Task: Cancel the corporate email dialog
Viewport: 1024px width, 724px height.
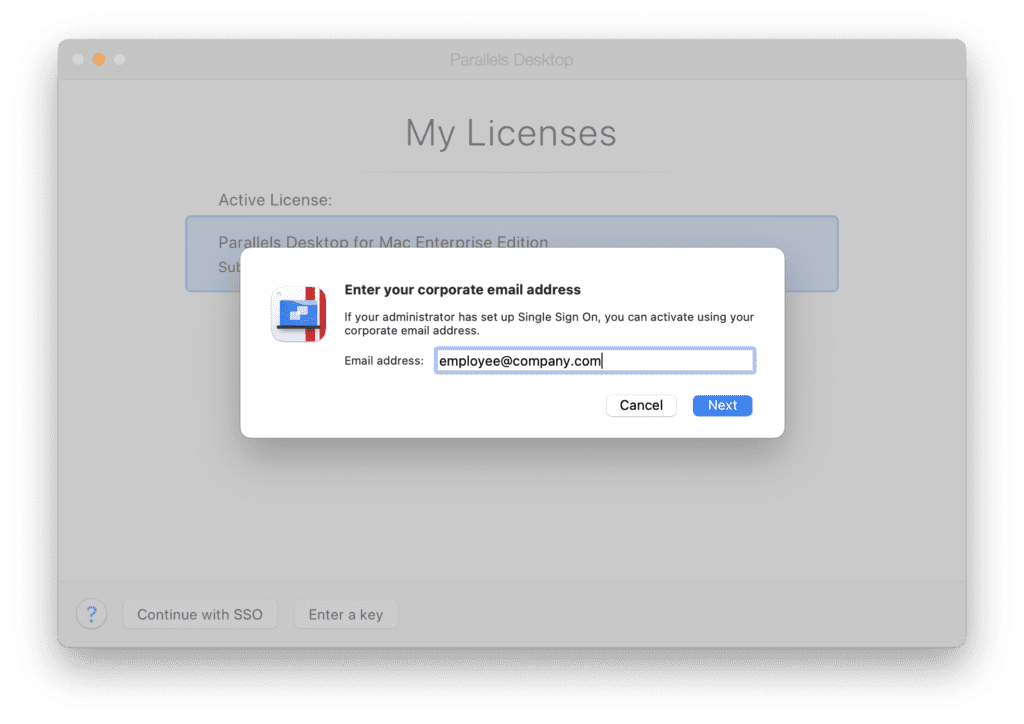Action: pyautogui.click(x=641, y=405)
